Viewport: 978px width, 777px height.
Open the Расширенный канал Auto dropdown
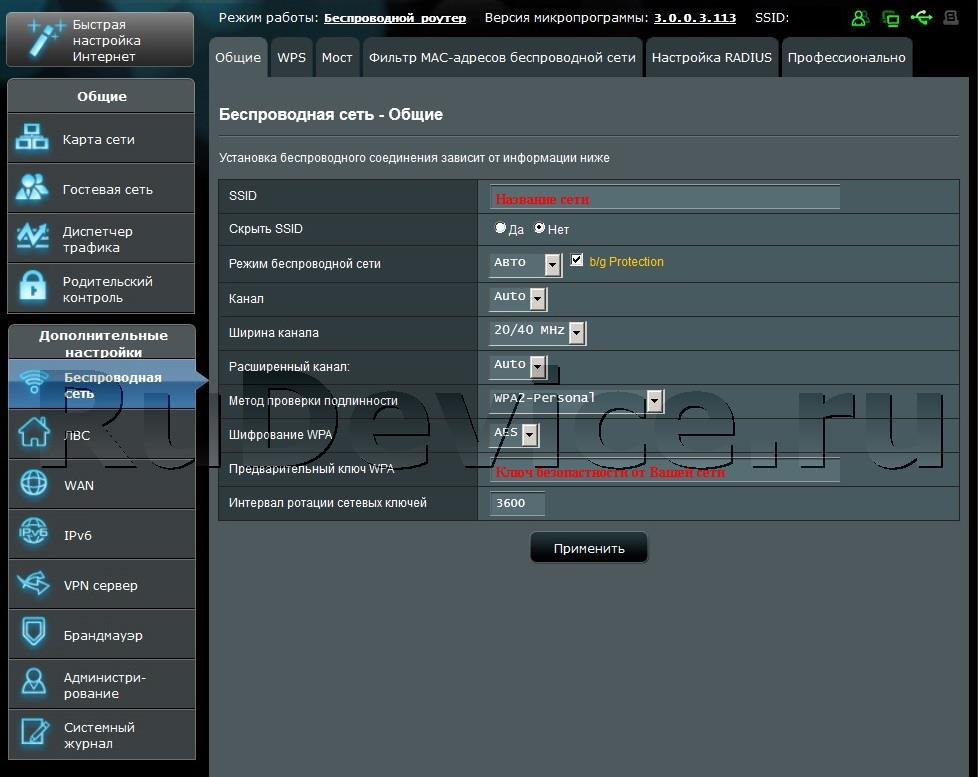pos(518,366)
